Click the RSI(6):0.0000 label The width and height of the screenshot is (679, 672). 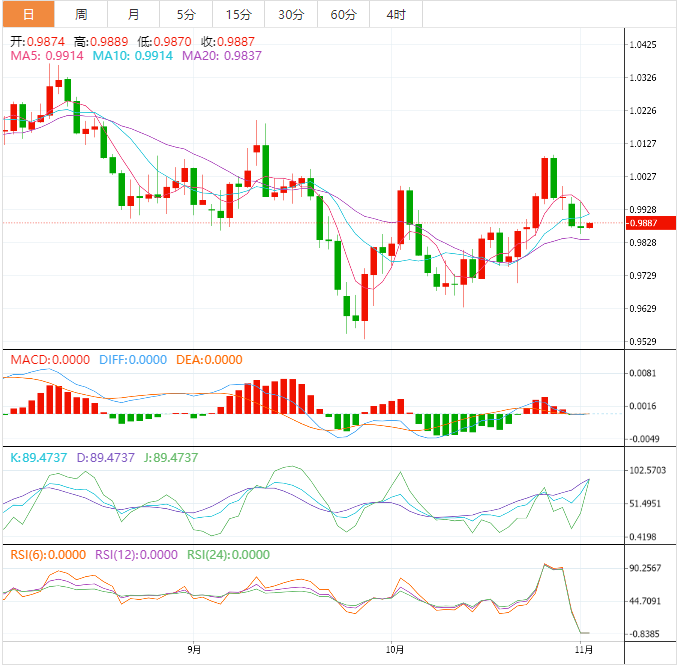pos(48,555)
